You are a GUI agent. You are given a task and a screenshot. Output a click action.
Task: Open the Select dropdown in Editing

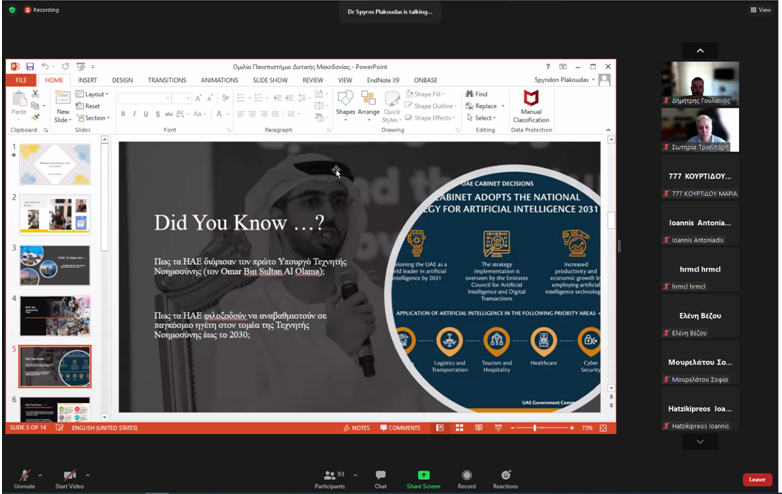[481, 118]
